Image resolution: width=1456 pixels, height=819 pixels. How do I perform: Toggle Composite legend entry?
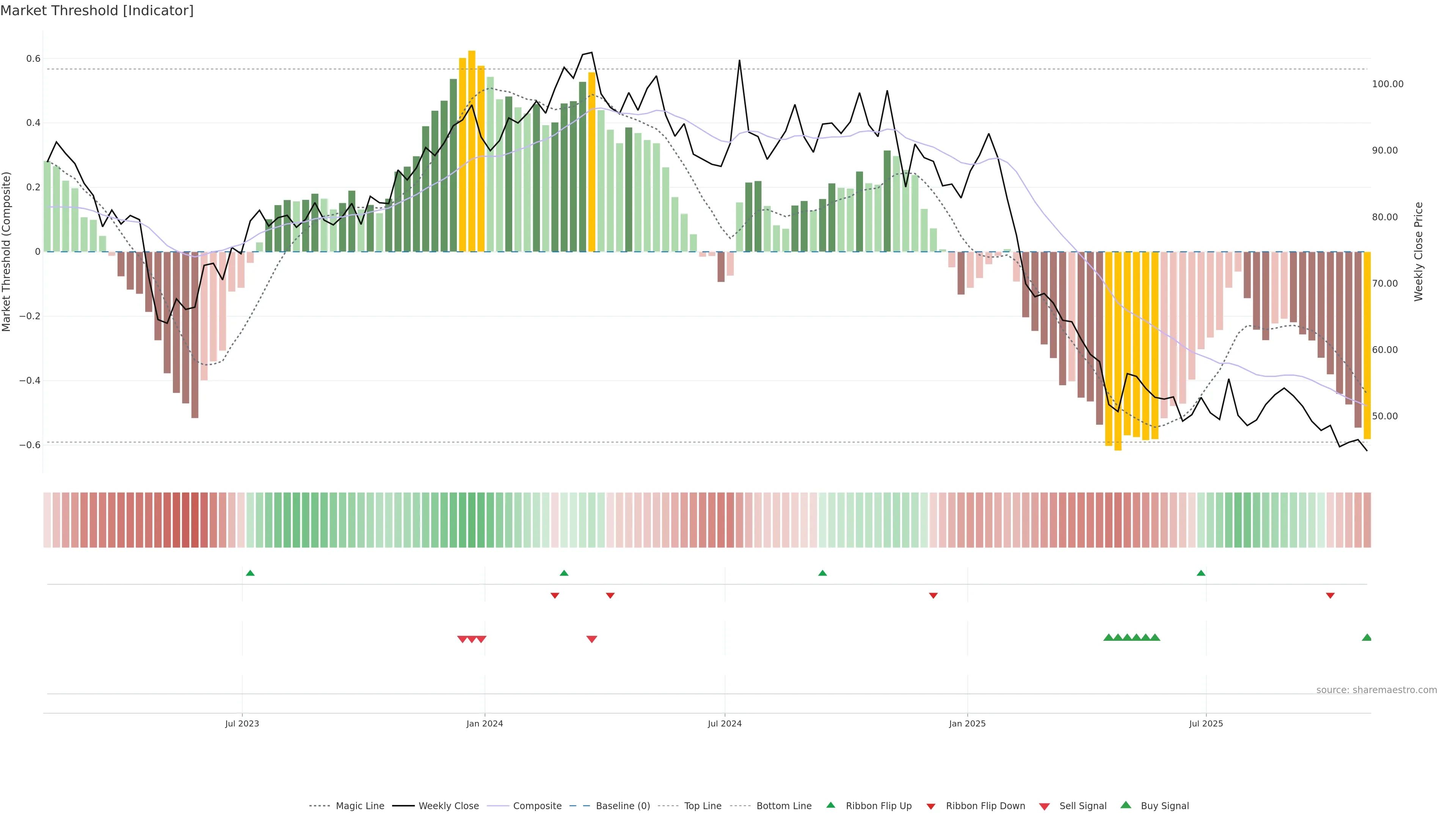click(x=537, y=806)
